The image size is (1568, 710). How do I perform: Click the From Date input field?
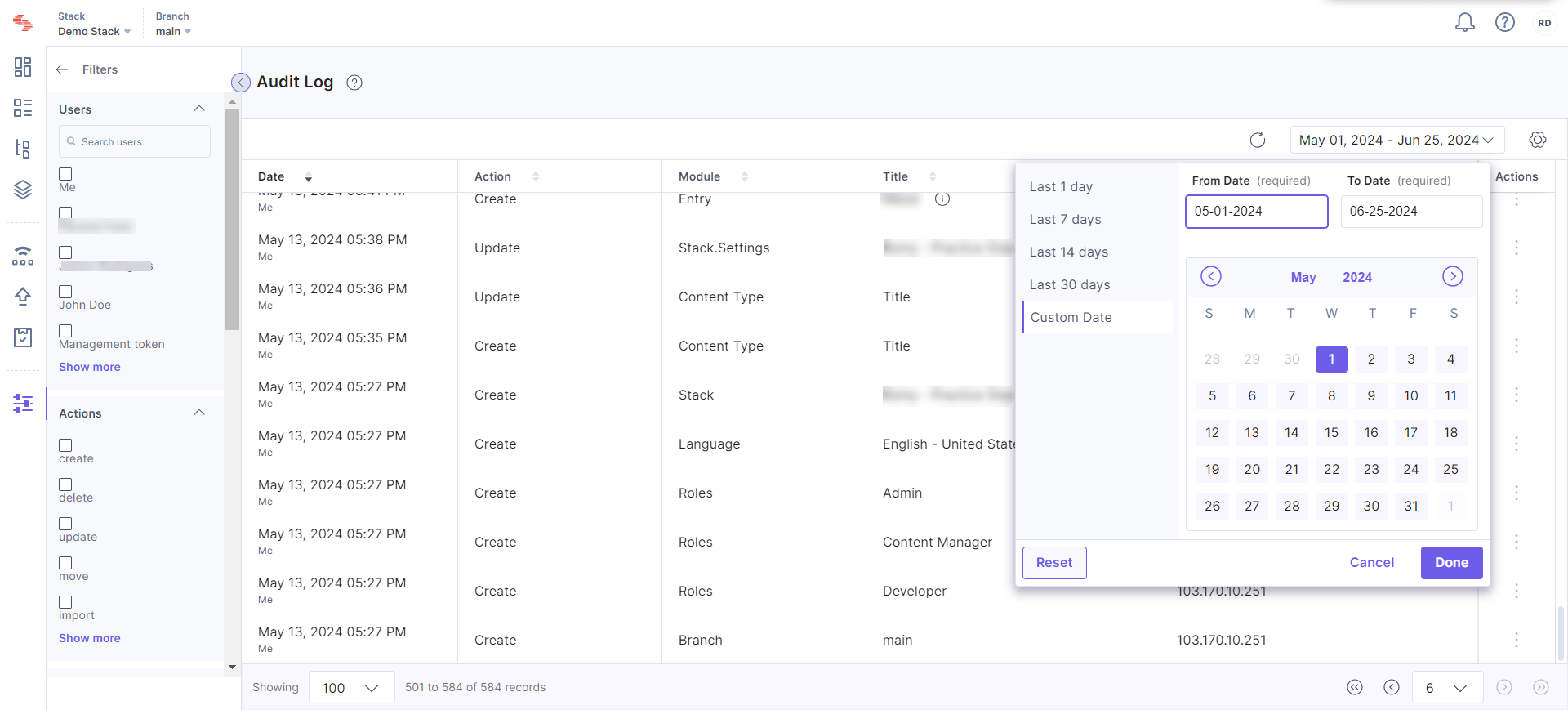tap(1256, 211)
